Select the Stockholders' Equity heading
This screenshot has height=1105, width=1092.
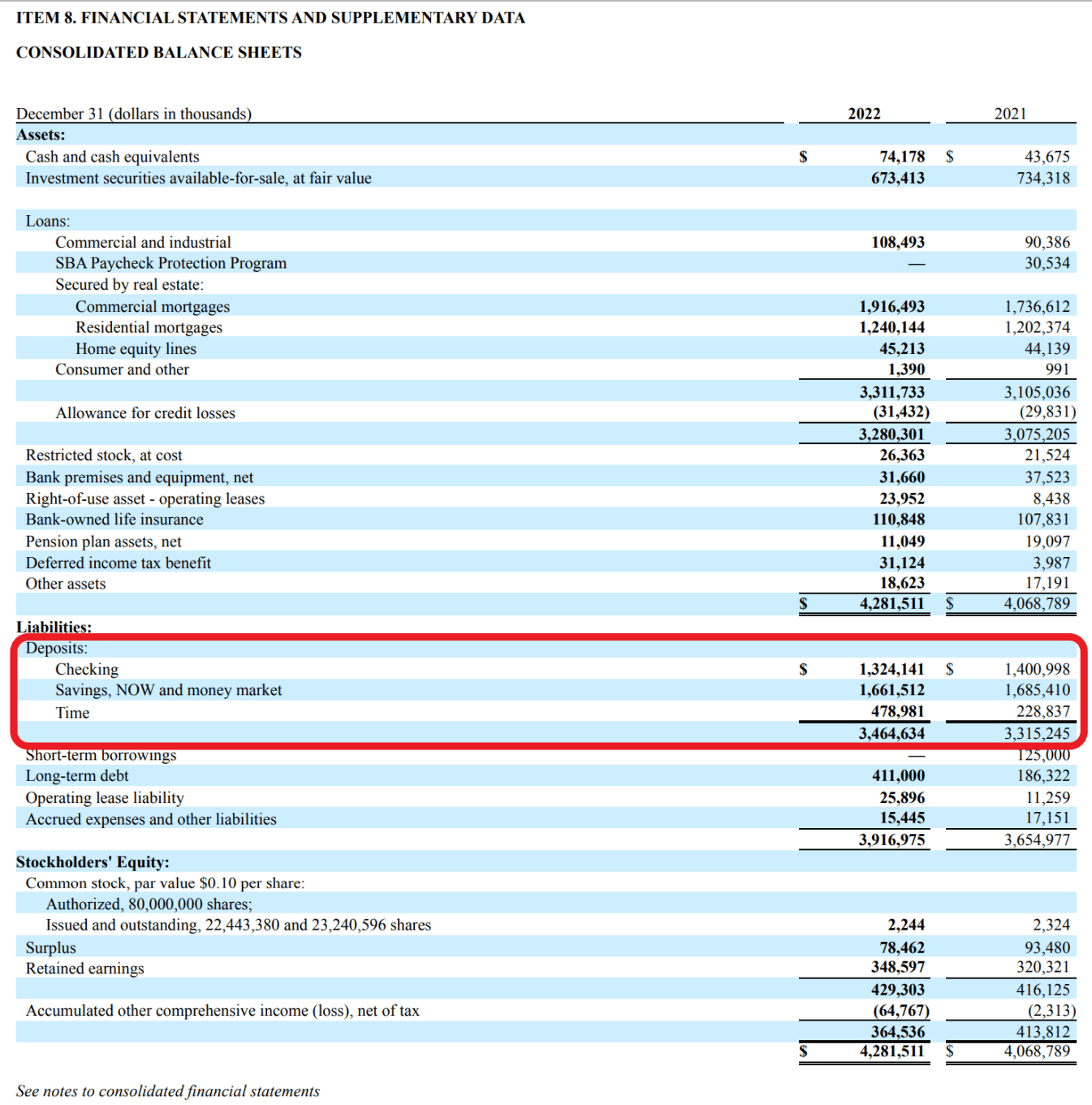click(x=91, y=861)
